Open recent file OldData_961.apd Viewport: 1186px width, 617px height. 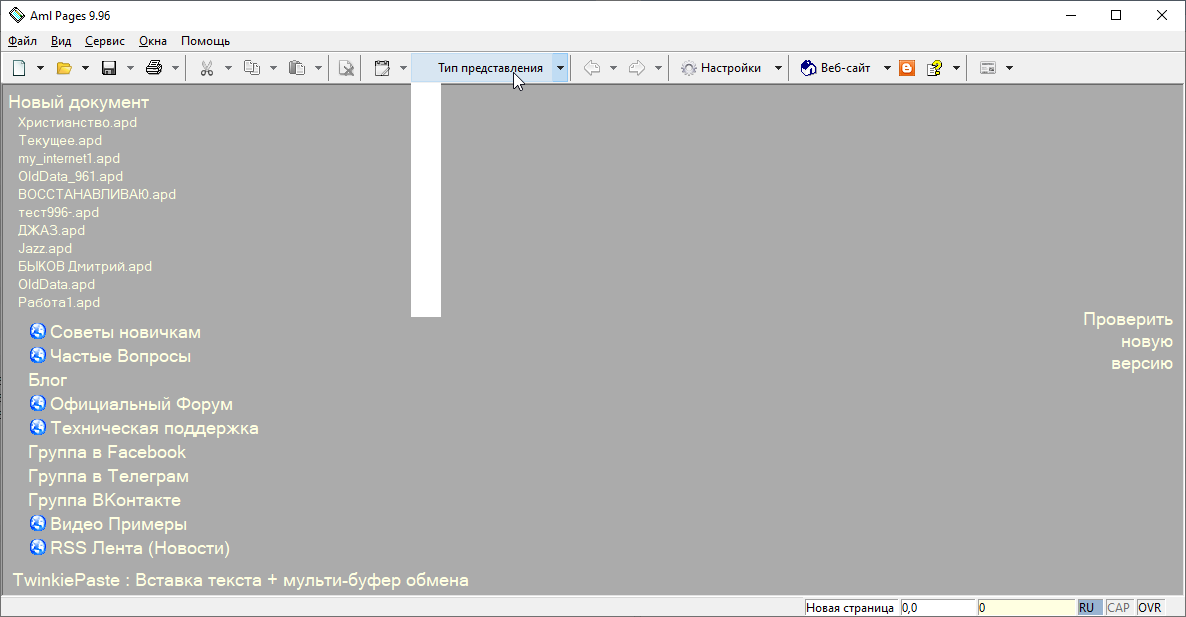coord(70,176)
